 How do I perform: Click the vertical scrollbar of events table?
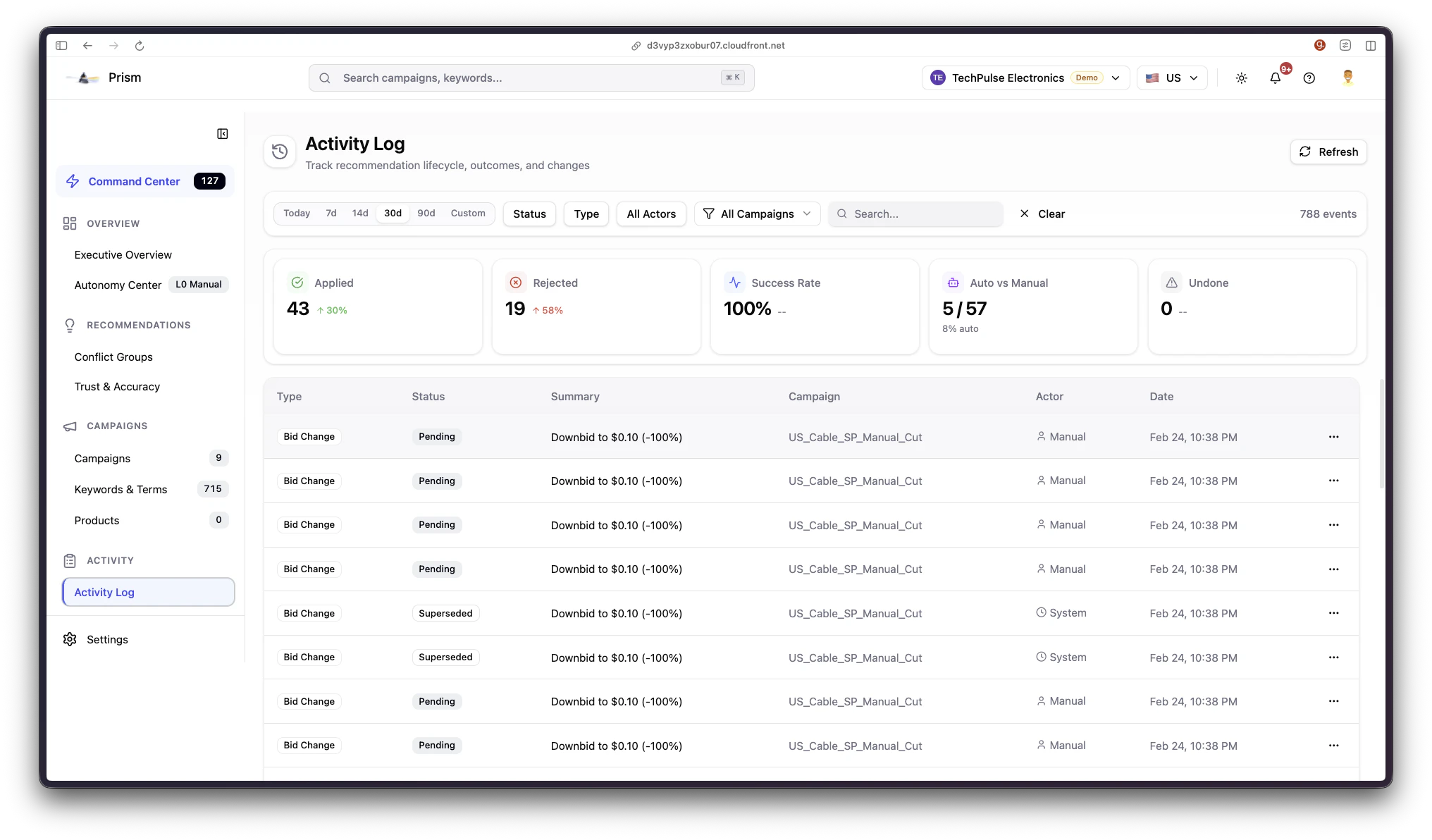pyautogui.click(x=1381, y=433)
